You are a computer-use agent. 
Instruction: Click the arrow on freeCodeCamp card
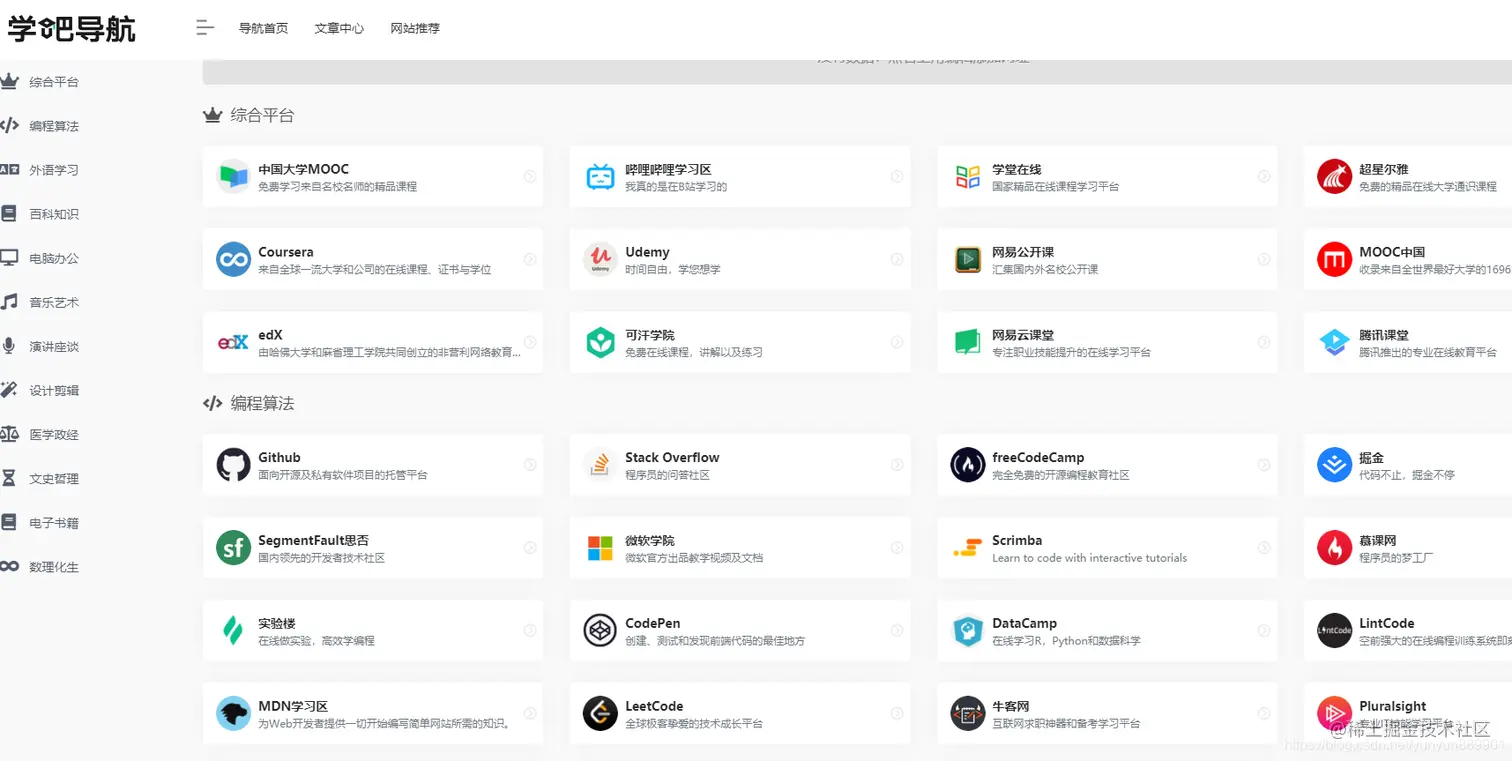[x=1264, y=464]
